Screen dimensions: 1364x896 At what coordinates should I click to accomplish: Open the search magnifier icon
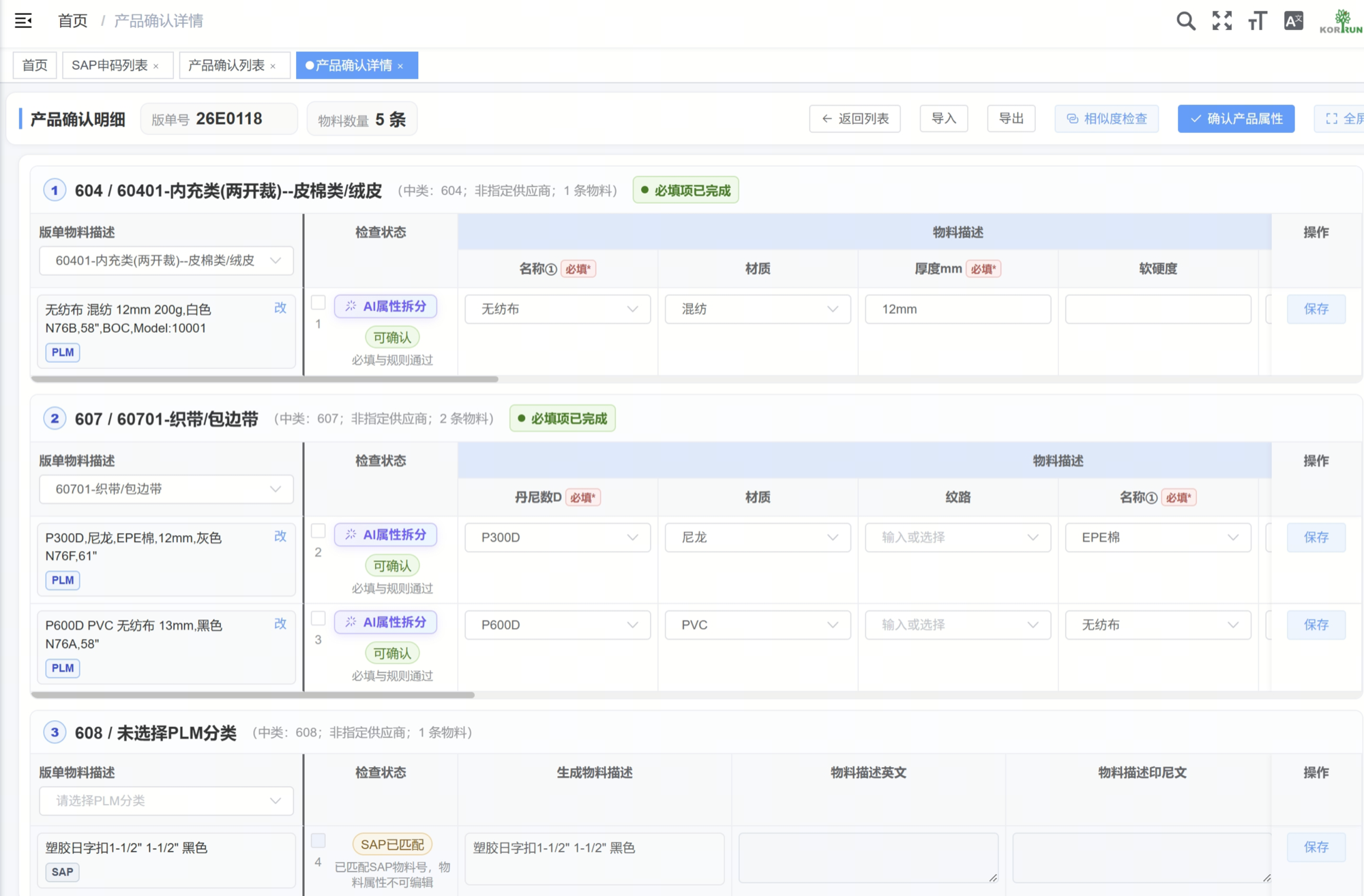1186,20
